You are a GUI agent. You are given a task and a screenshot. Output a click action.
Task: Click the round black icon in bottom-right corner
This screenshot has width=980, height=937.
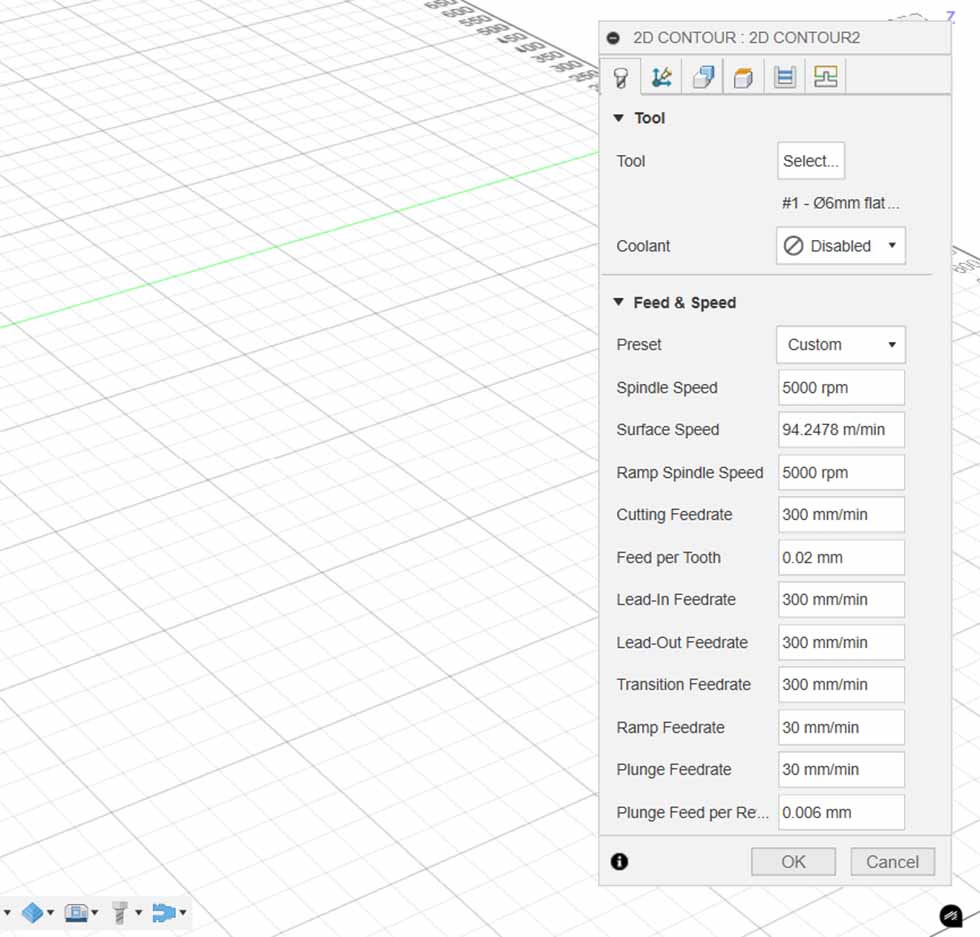point(951,916)
